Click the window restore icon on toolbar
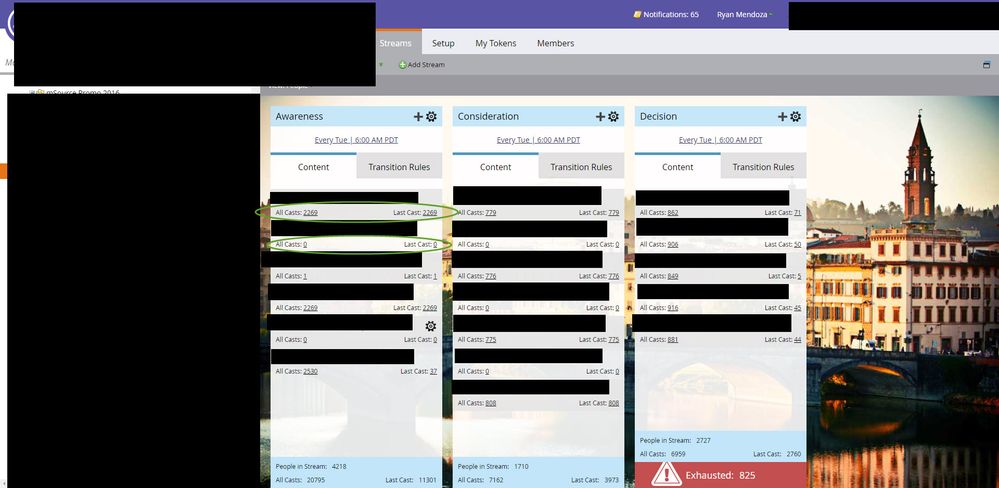Viewport: 999px width, 488px height. 987,64
